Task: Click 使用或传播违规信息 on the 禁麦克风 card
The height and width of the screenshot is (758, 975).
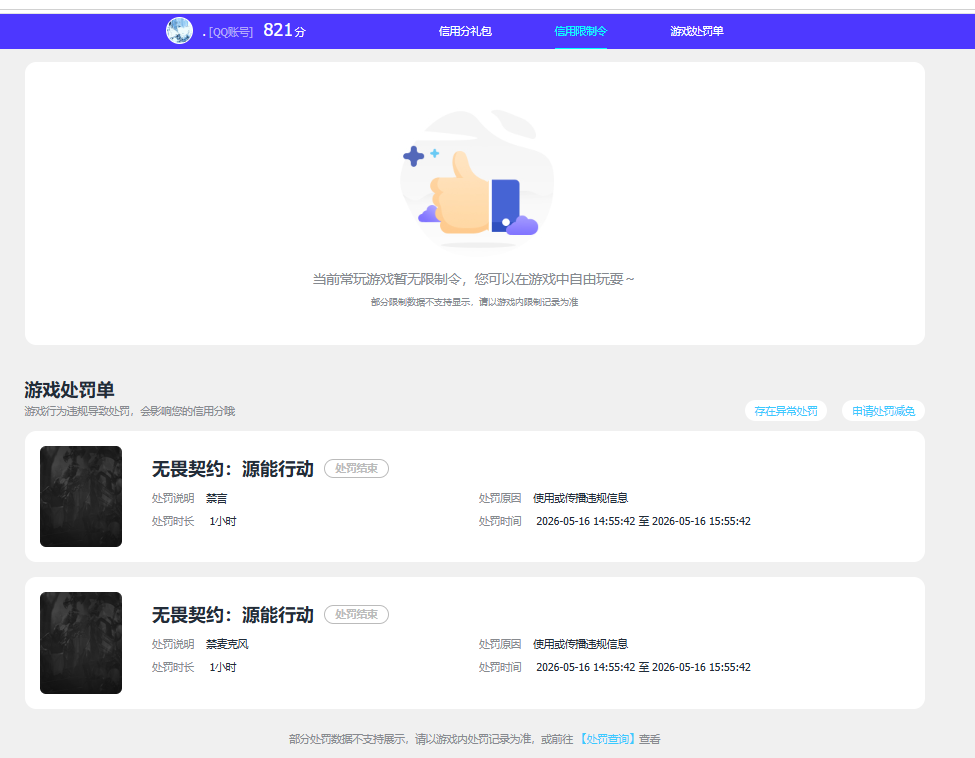Action: (580, 644)
